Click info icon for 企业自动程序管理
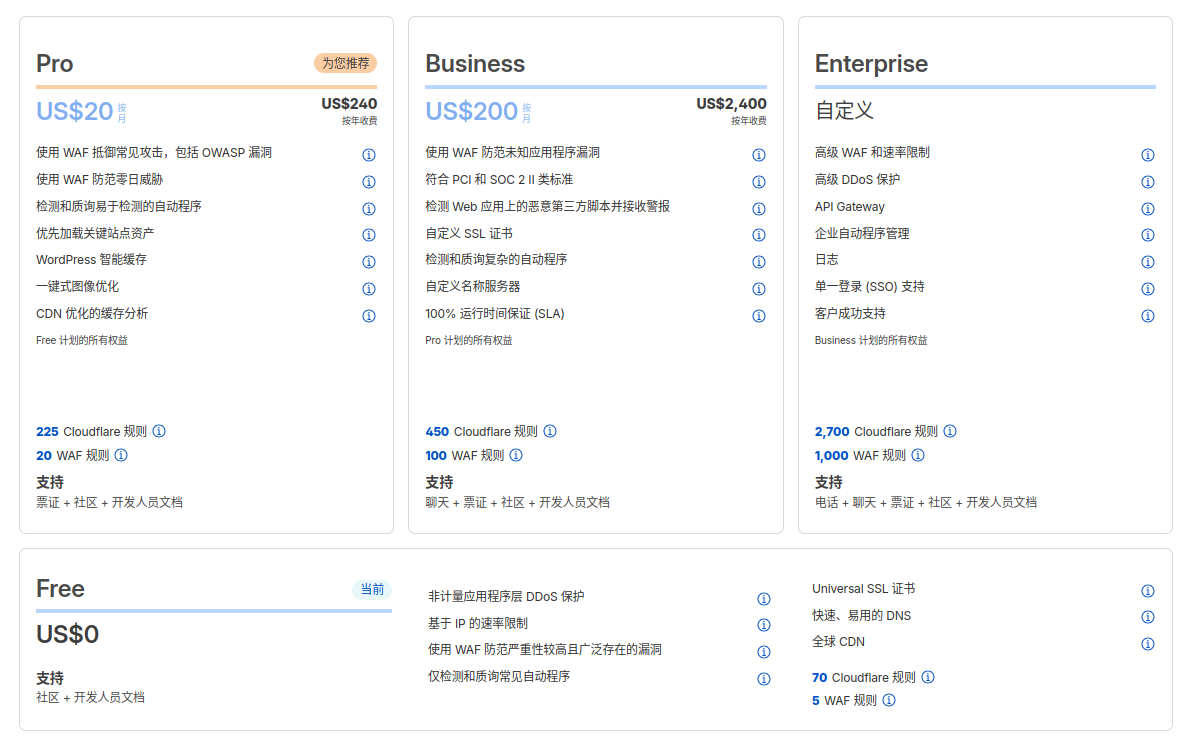1196x748 pixels. pyautogui.click(x=1147, y=235)
